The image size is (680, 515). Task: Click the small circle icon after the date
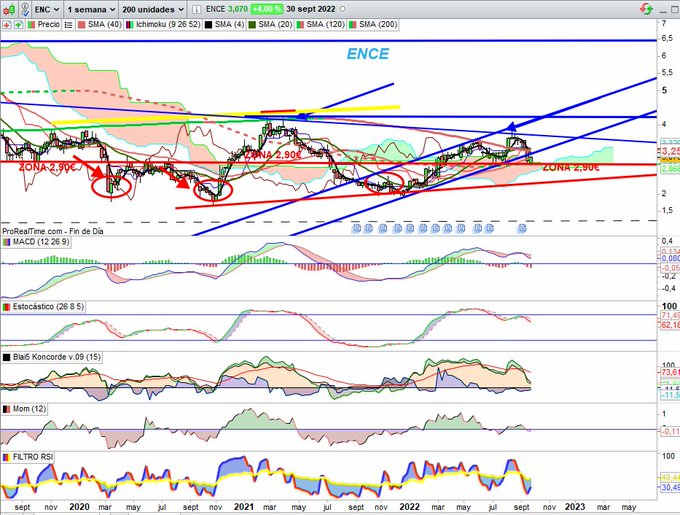pyautogui.click(x=342, y=9)
